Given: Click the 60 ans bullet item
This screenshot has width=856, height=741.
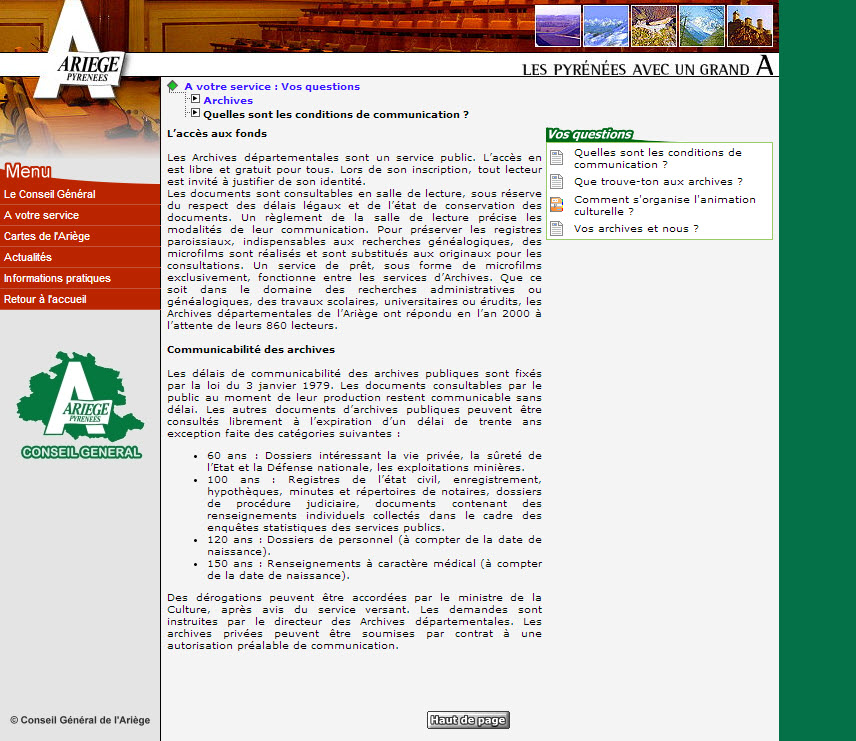Looking at the screenshot, I should pyautogui.click(x=374, y=461).
